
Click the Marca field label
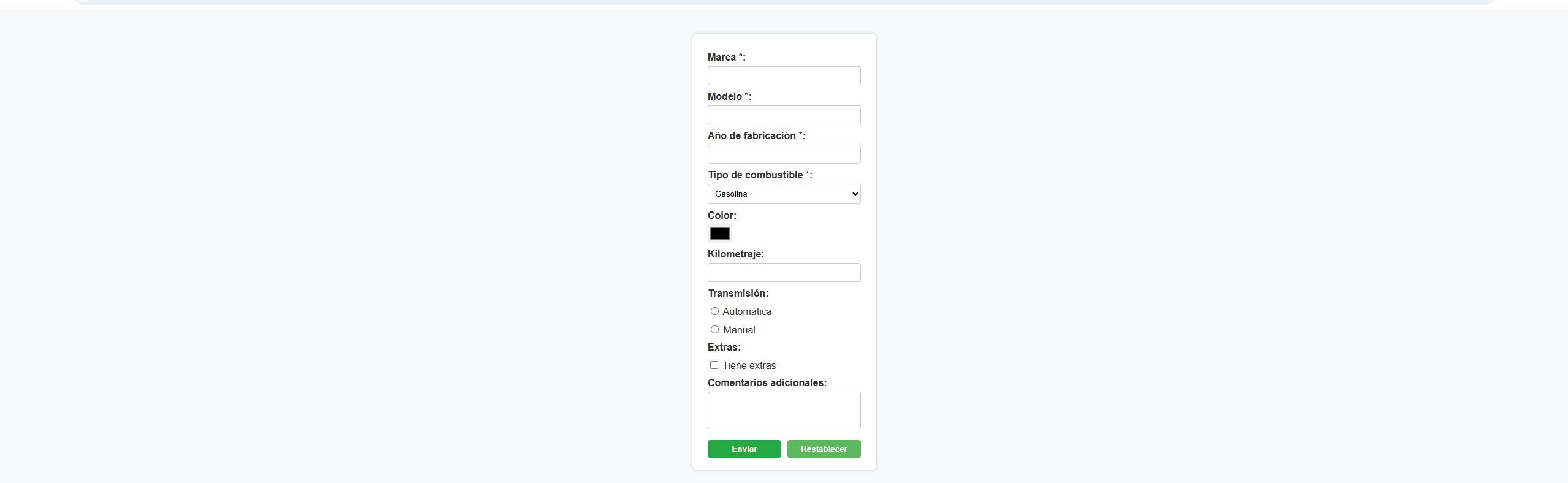pyautogui.click(x=722, y=58)
